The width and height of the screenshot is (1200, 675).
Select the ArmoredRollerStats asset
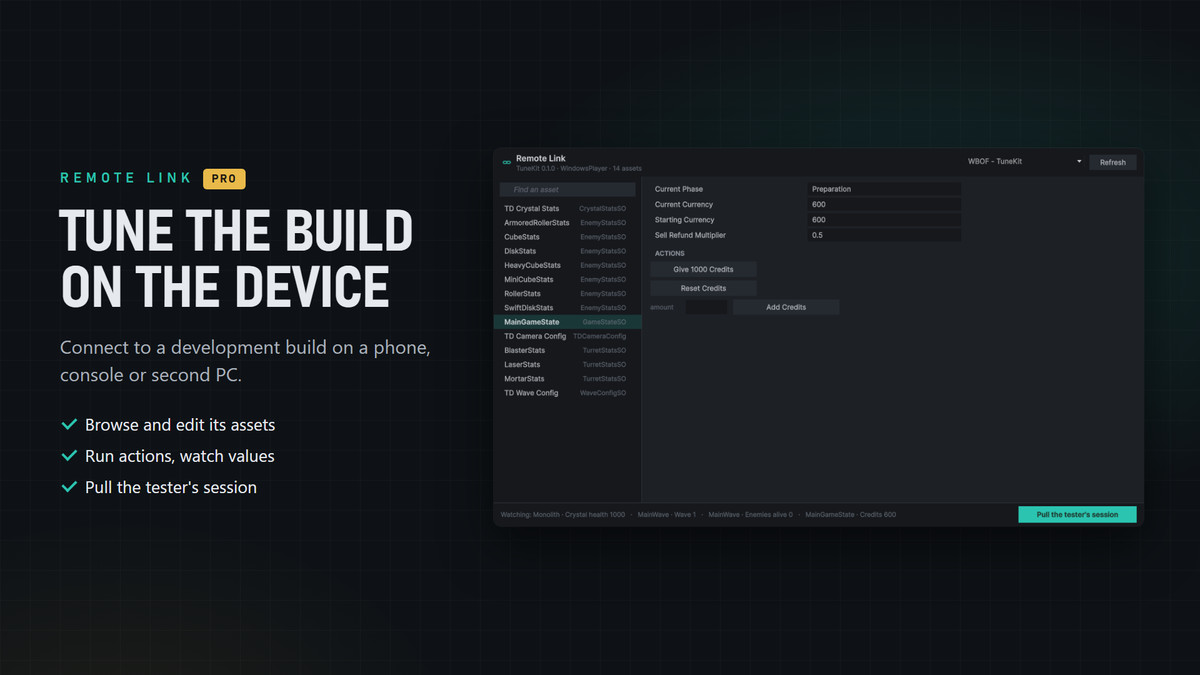pyautogui.click(x=567, y=222)
